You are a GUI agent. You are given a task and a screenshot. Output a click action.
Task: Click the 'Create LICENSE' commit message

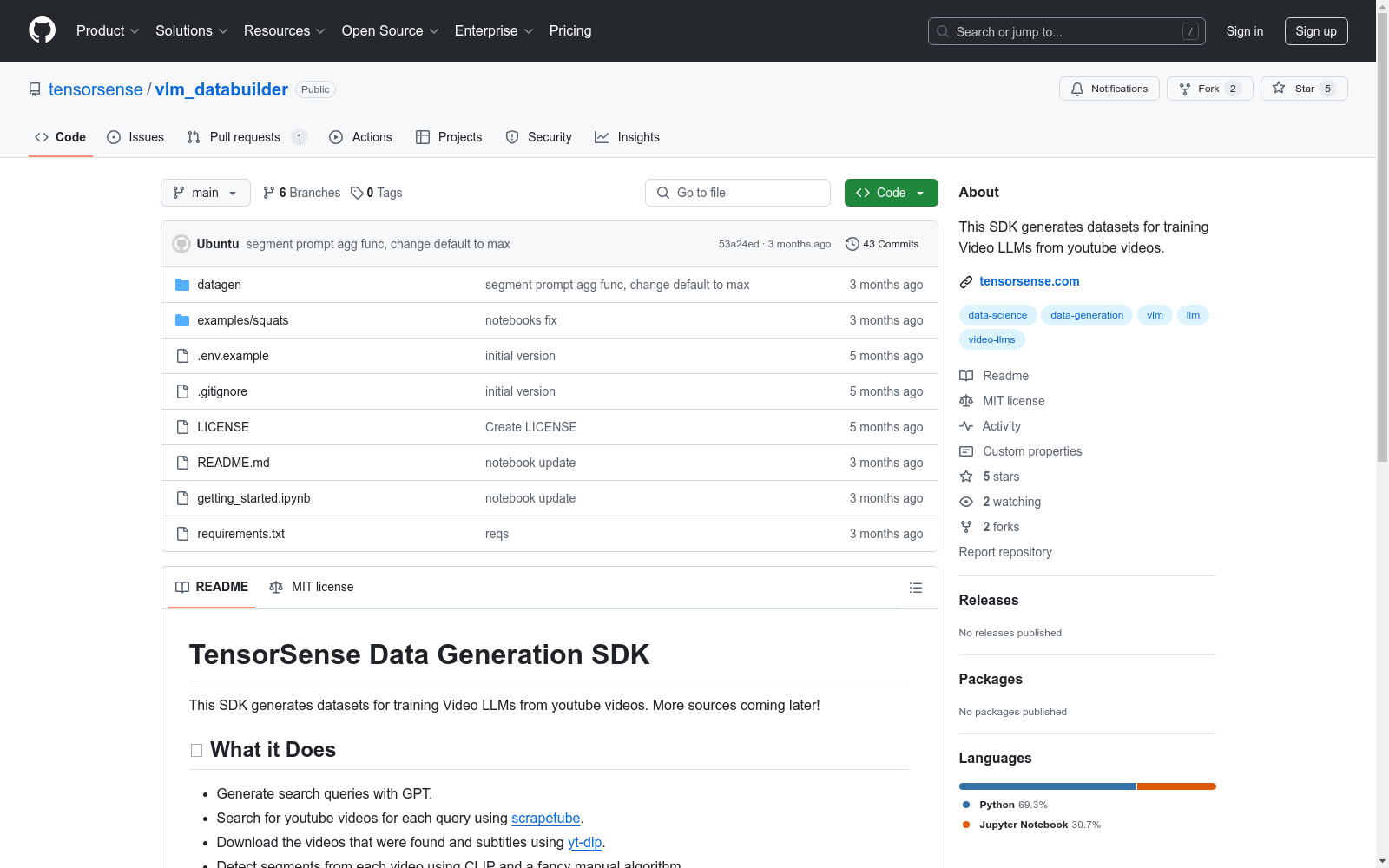pos(531,427)
